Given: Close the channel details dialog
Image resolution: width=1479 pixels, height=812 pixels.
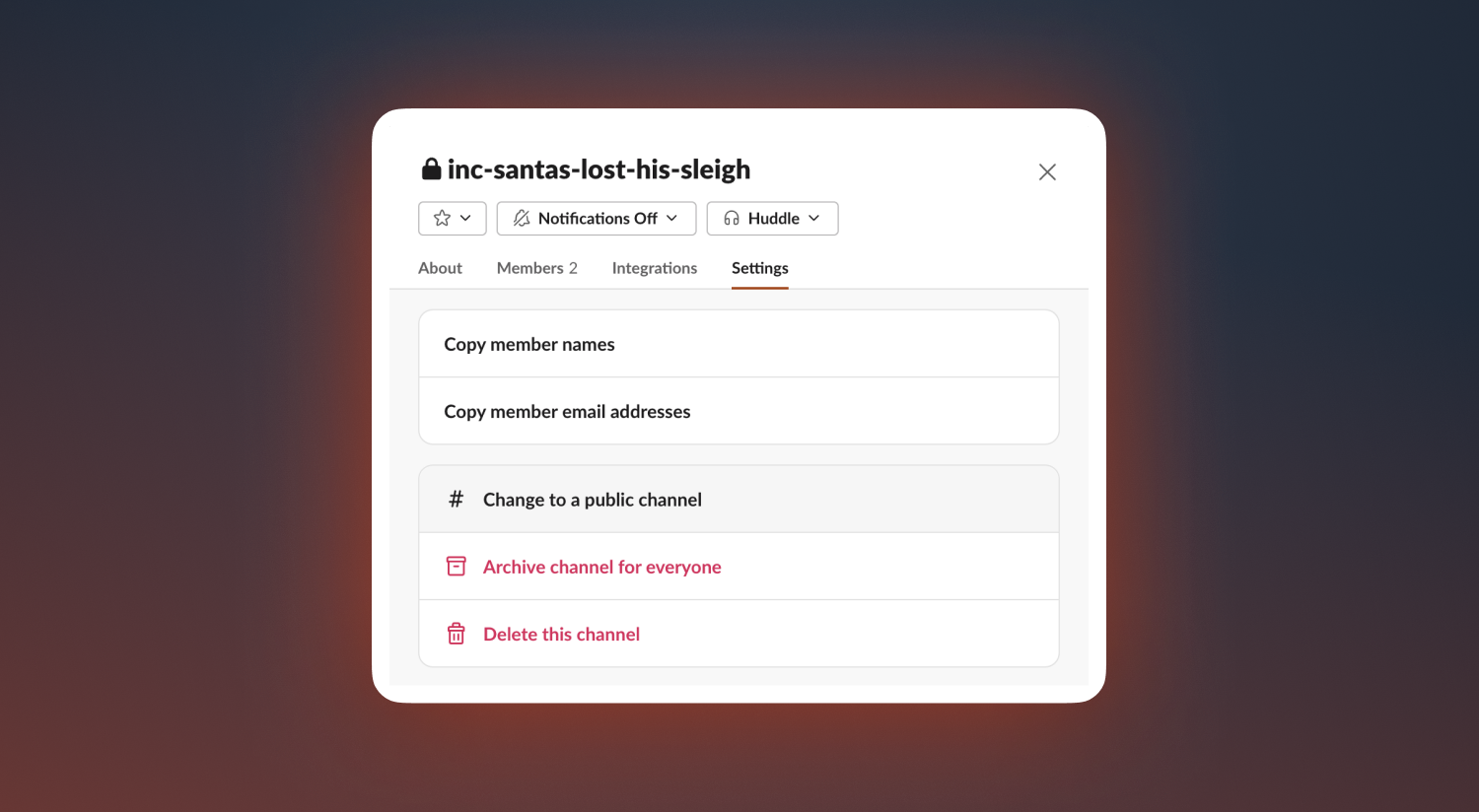Looking at the screenshot, I should pyautogui.click(x=1047, y=171).
